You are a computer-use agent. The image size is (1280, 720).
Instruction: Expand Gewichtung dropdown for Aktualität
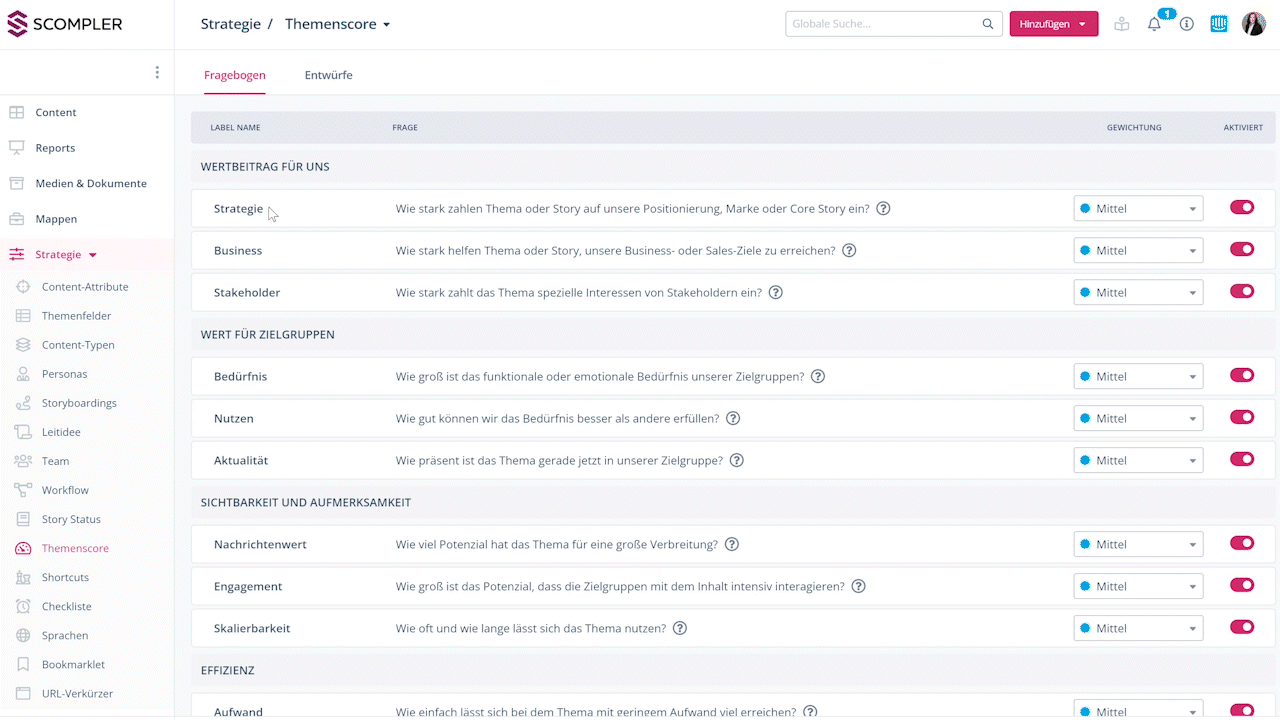click(1138, 461)
